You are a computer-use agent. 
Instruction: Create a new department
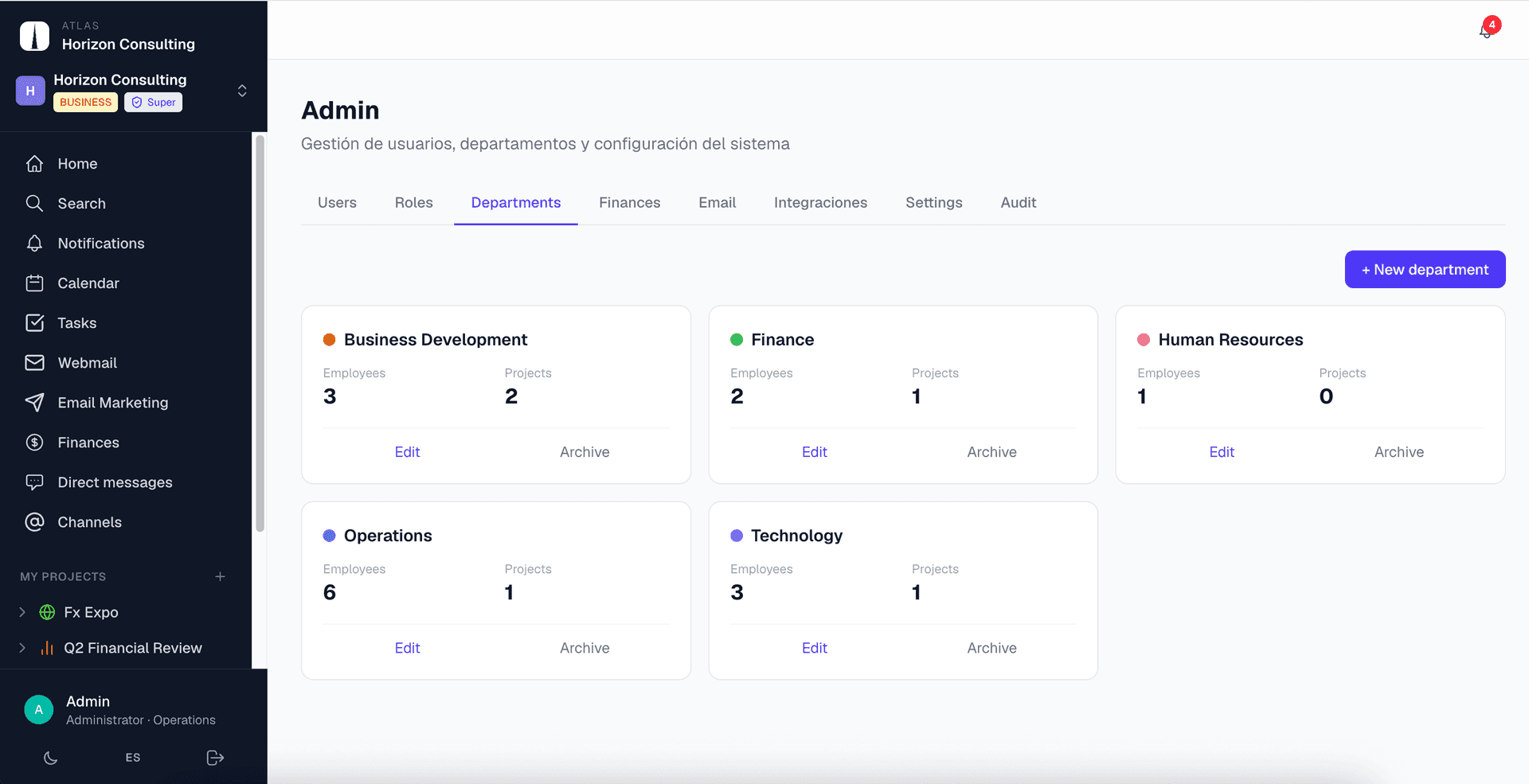click(1425, 270)
